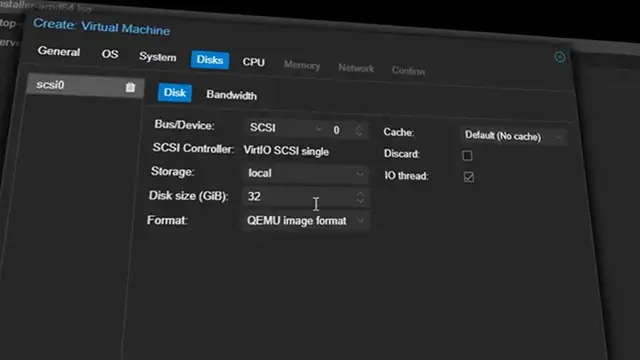The height and width of the screenshot is (360, 640).
Task: Go to the Confirm tab
Action: point(408,71)
